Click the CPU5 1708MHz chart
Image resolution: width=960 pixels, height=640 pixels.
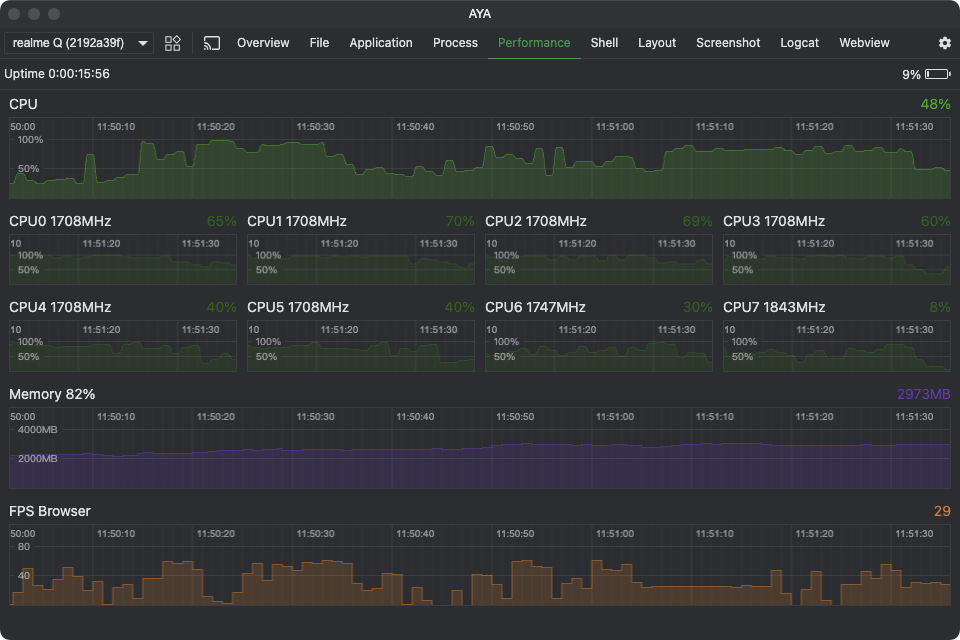click(361, 346)
